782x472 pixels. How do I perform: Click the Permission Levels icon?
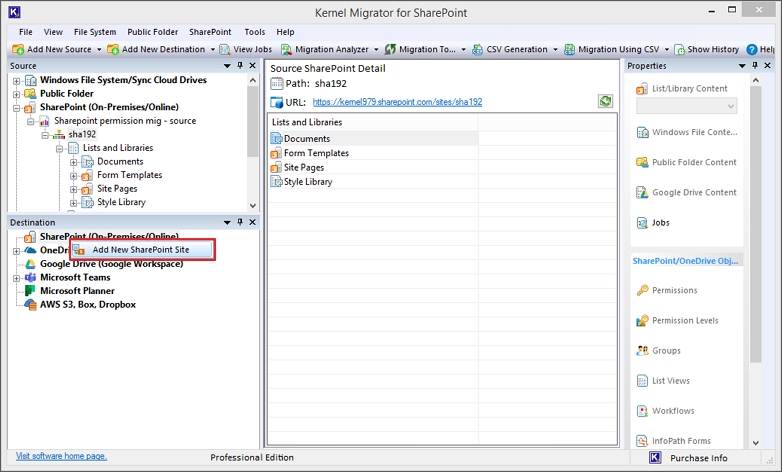click(x=642, y=320)
